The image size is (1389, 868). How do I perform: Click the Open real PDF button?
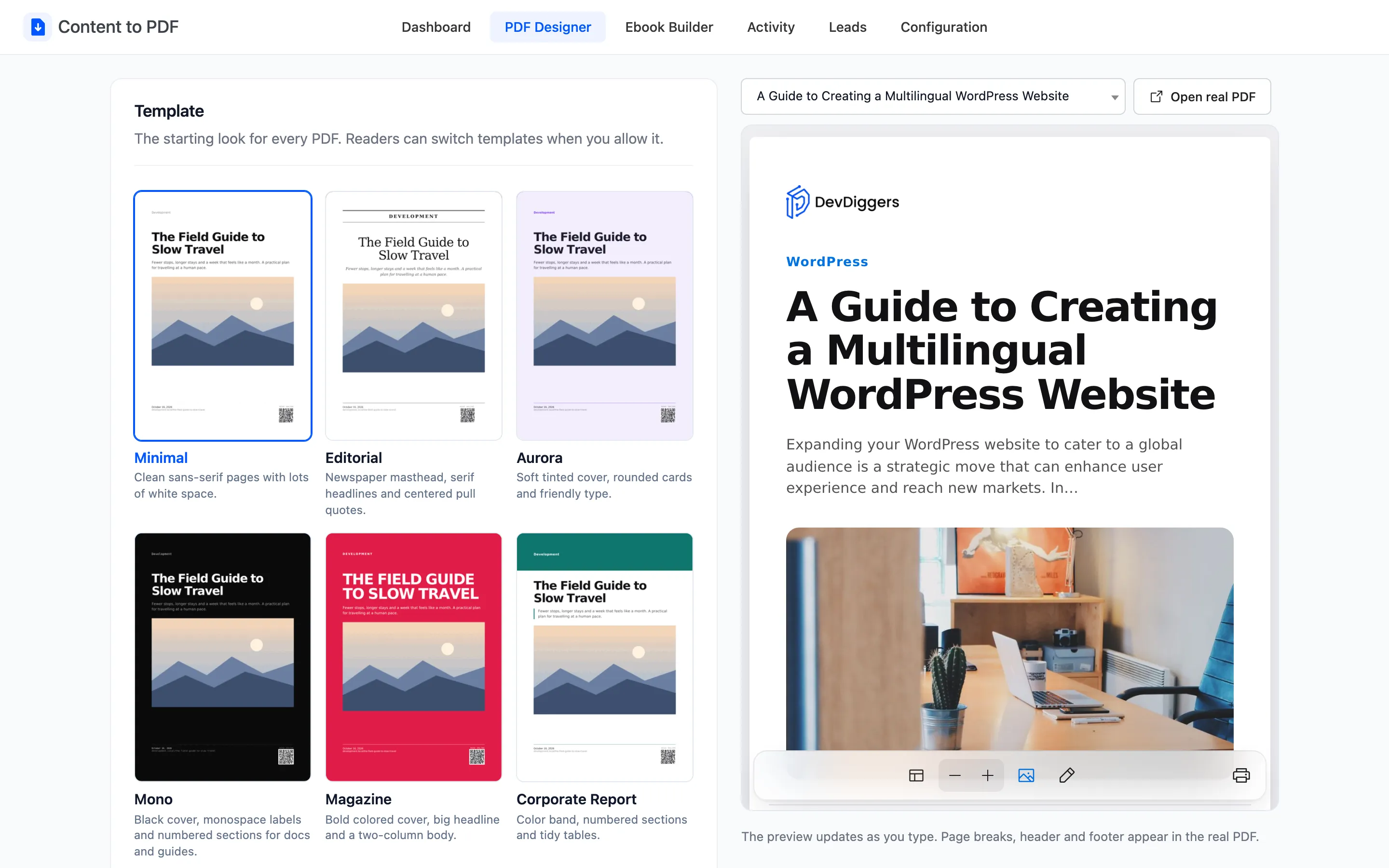1202,96
